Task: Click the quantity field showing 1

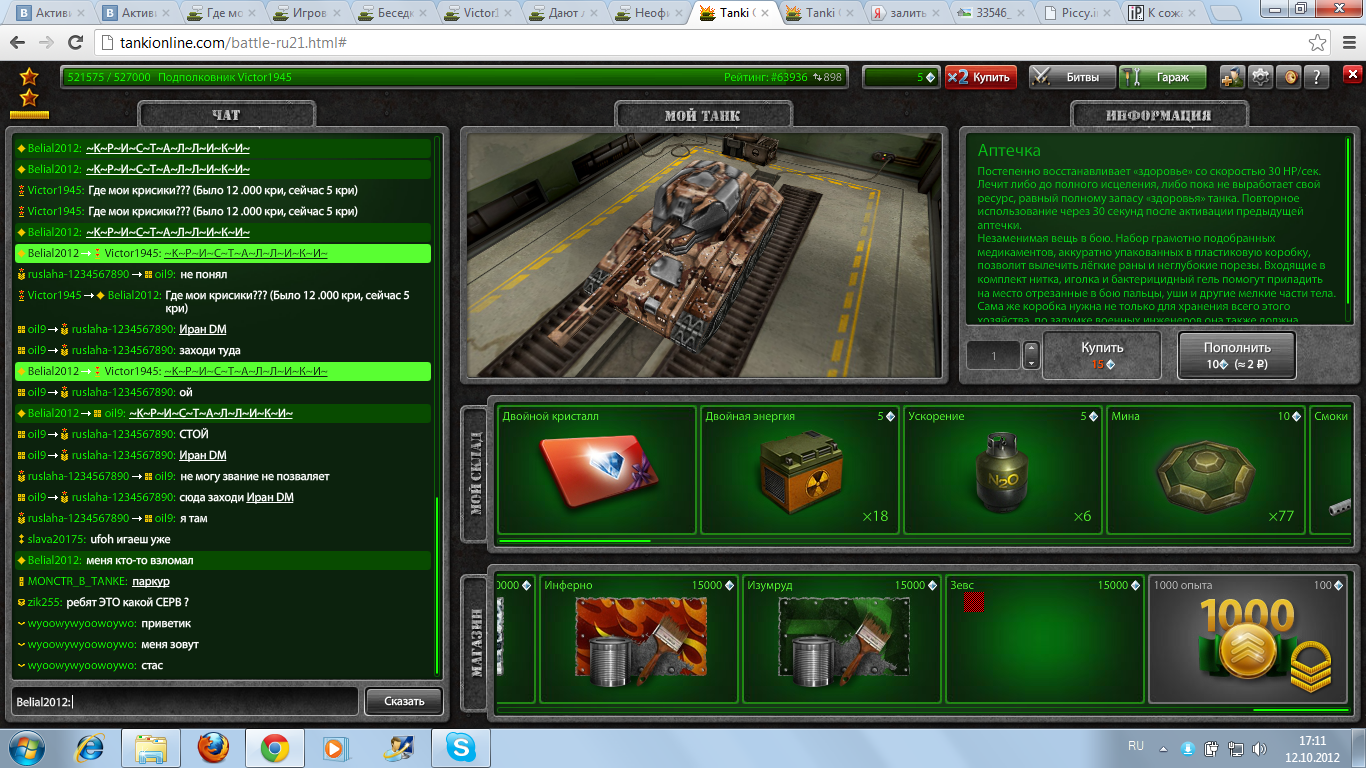Action: coord(993,355)
